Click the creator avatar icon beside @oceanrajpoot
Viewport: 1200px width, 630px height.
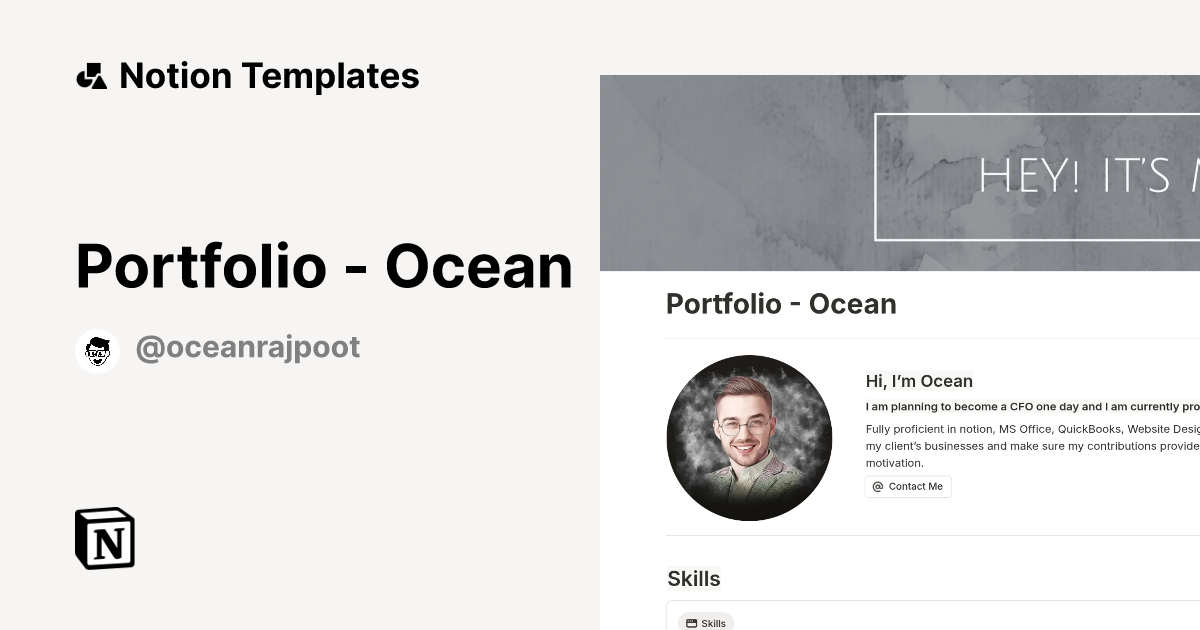pyautogui.click(x=97, y=350)
